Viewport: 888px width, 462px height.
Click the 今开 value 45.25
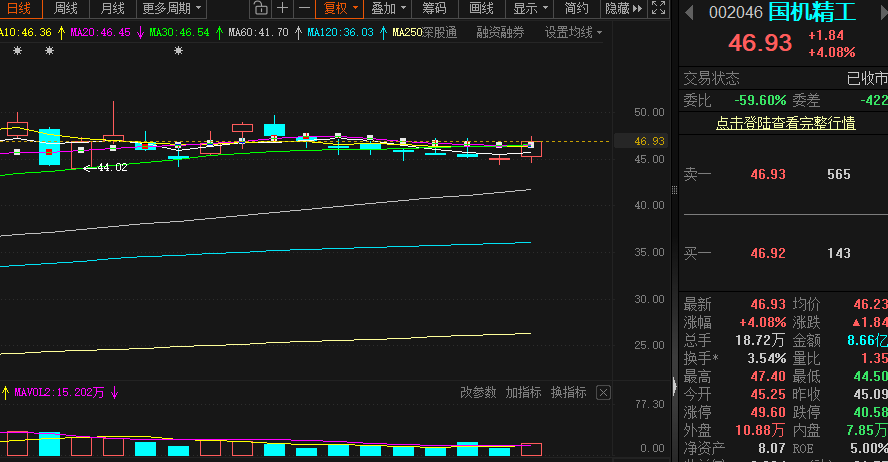(768, 394)
